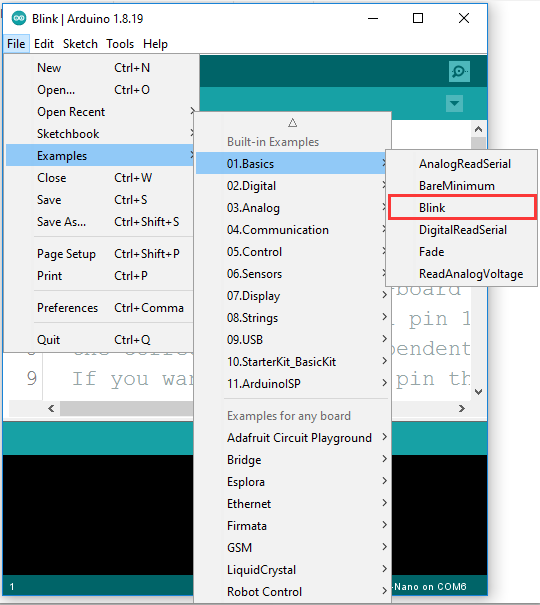540x605 pixels.
Task: Expand the 07.Display examples submenu
Action: (292, 296)
